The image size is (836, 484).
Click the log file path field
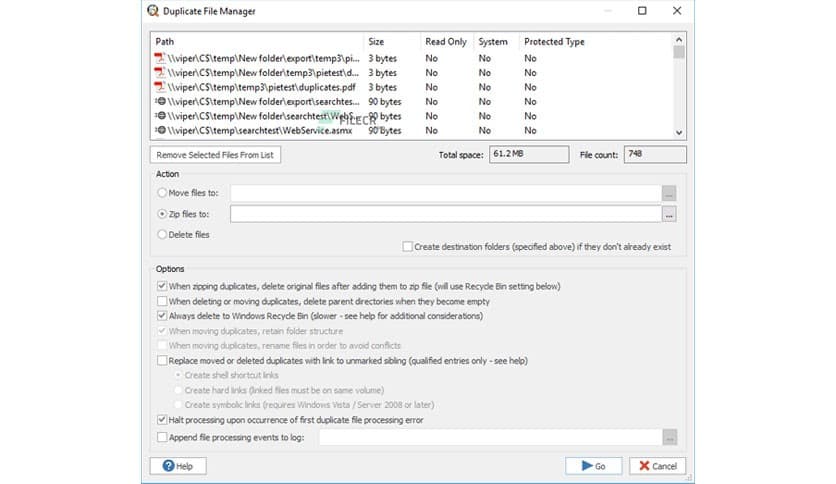point(491,438)
